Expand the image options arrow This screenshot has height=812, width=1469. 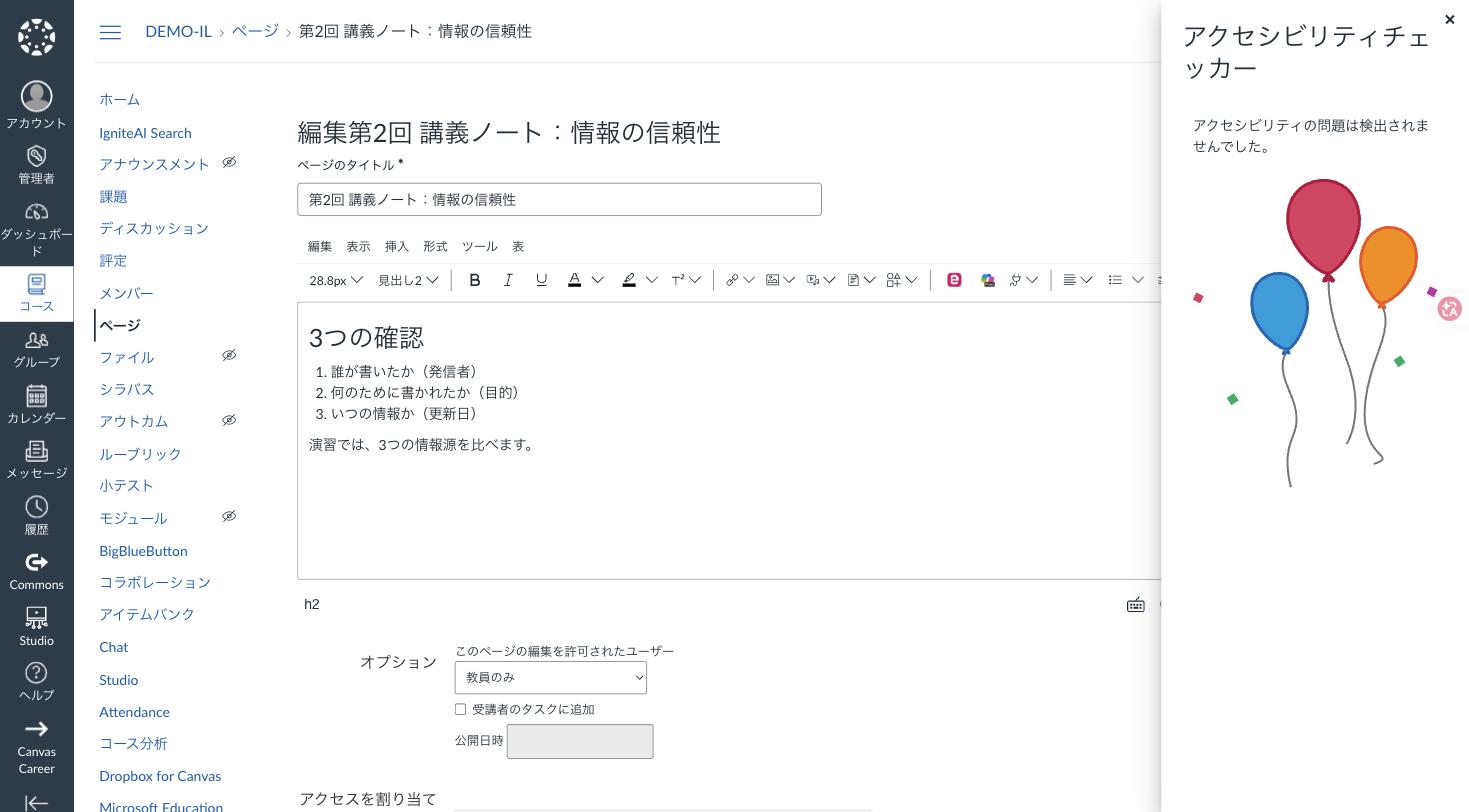tap(789, 280)
